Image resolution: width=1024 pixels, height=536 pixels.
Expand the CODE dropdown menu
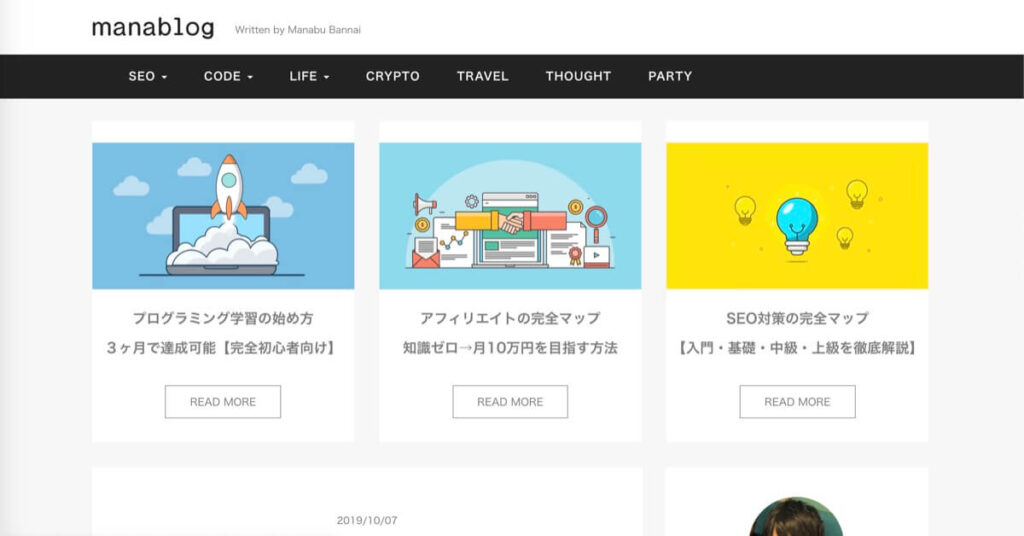click(228, 76)
